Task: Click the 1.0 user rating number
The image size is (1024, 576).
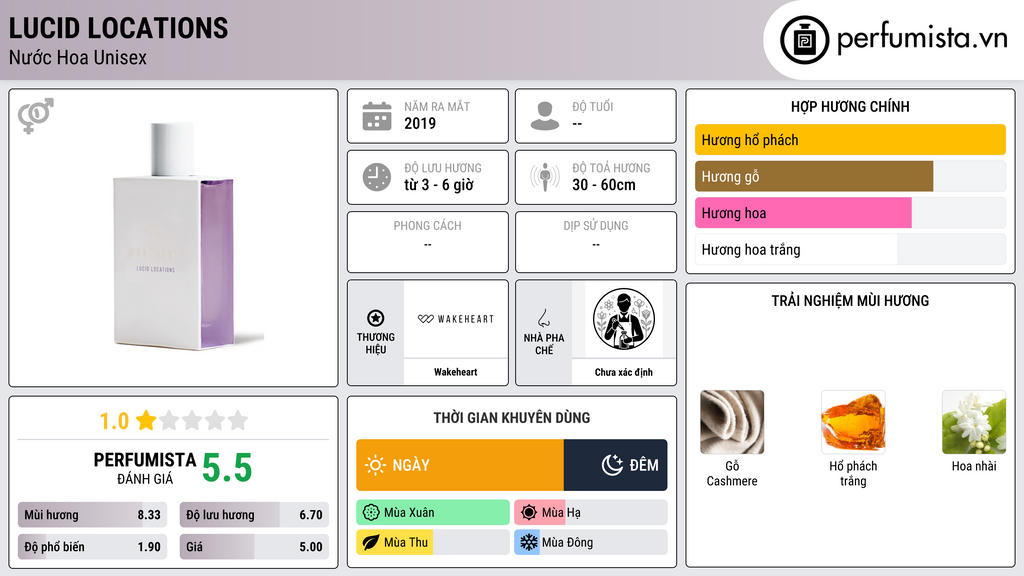Action: pos(114,421)
